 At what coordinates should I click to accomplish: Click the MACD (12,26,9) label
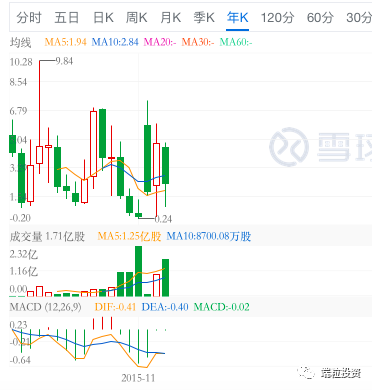tap(45, 307)
